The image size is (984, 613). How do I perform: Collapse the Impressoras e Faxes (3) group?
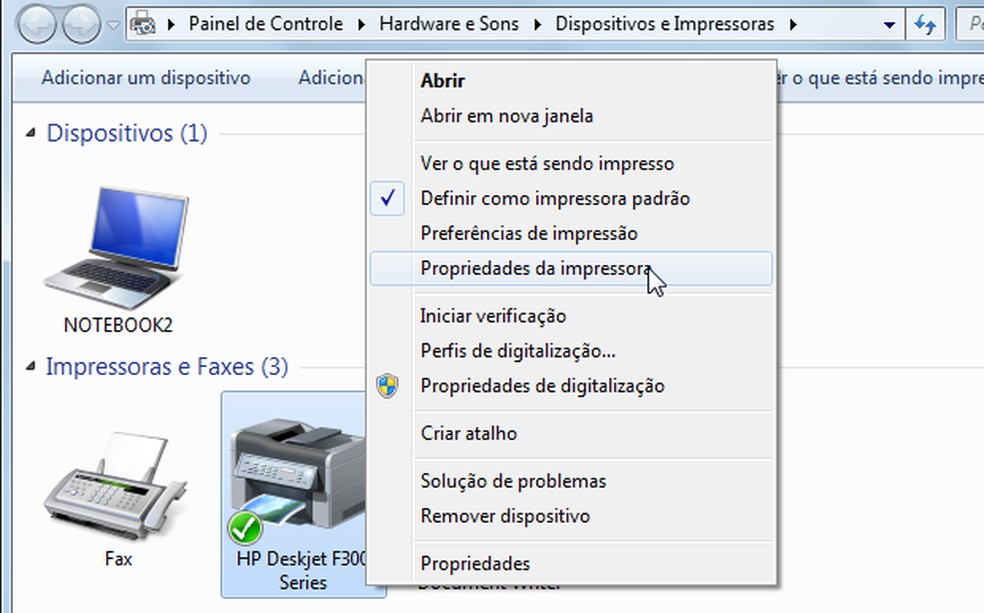coord(31,367)
